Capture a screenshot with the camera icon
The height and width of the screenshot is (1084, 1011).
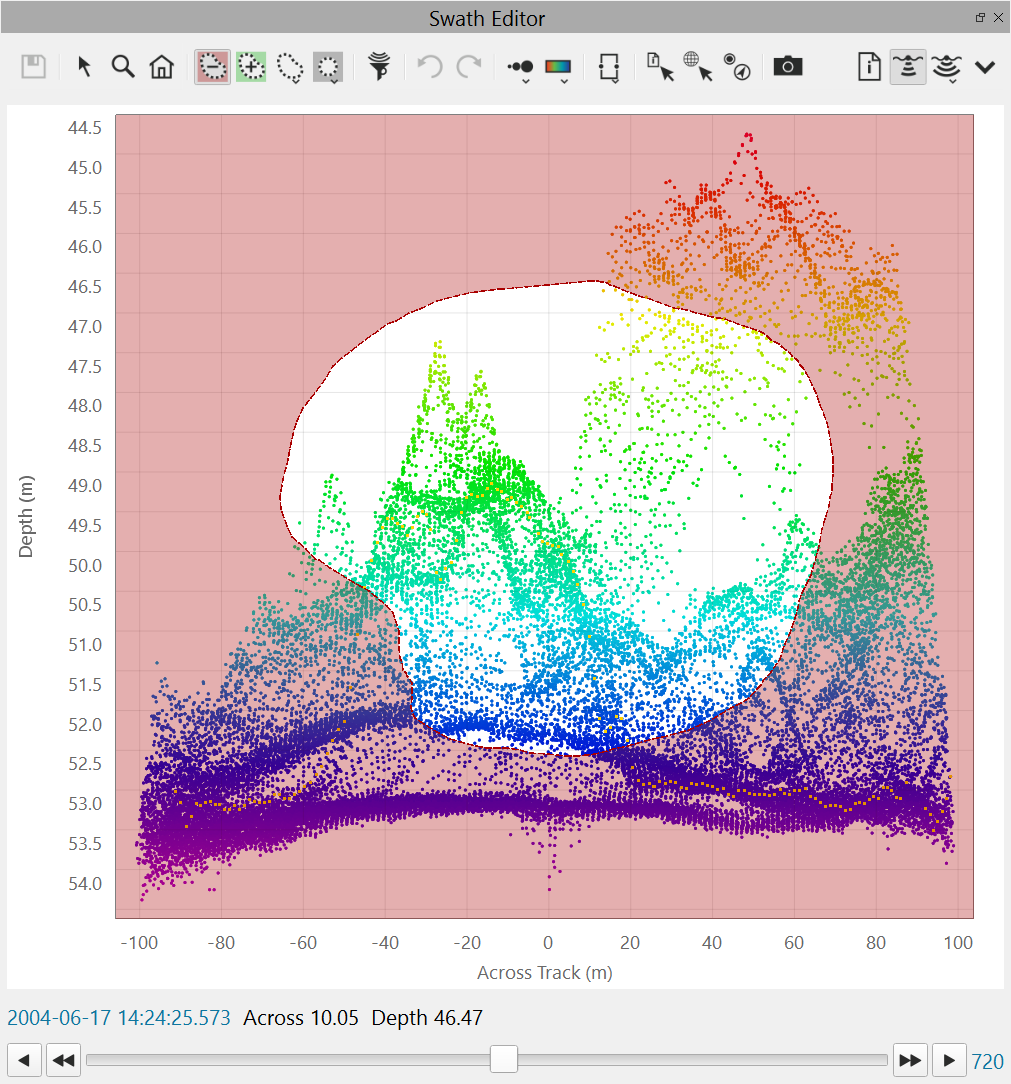[x=787, y=66]
